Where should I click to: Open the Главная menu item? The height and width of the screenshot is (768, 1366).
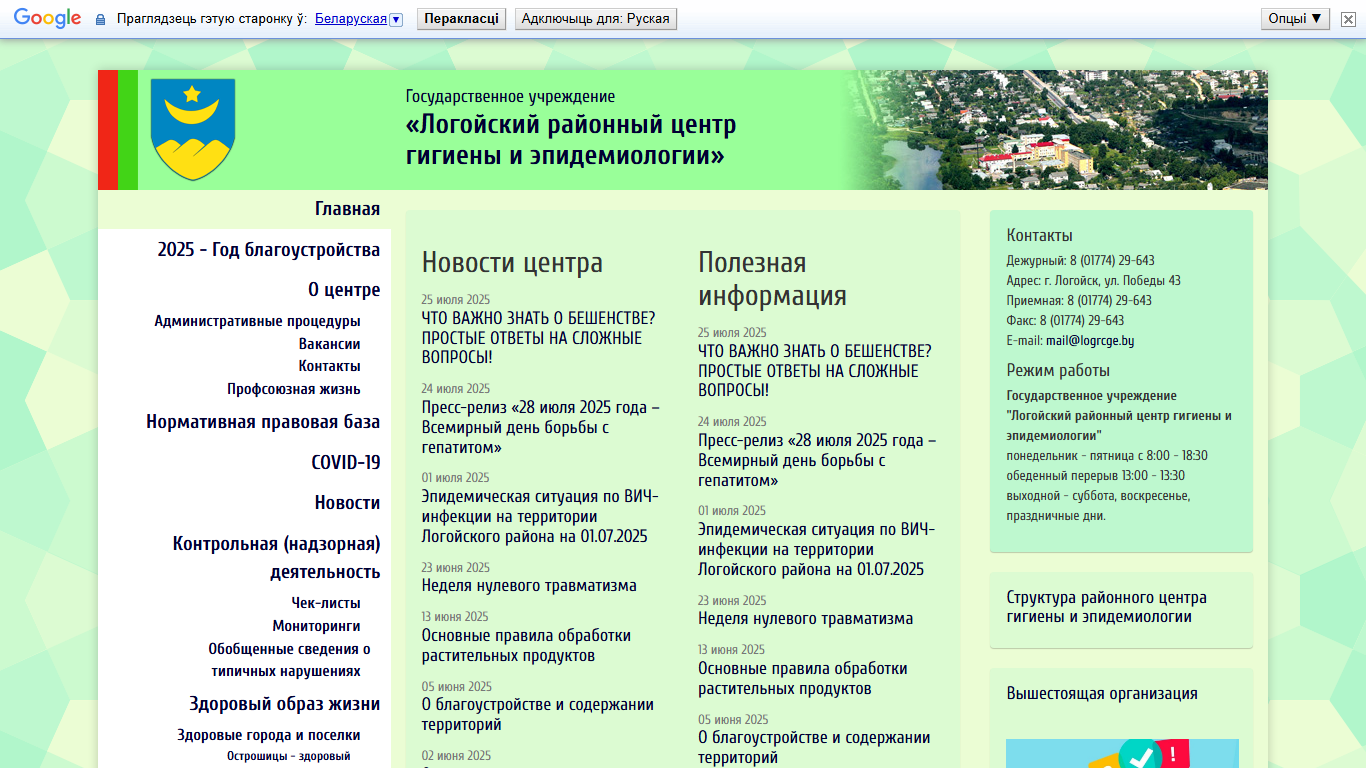[x=348, y=209]
